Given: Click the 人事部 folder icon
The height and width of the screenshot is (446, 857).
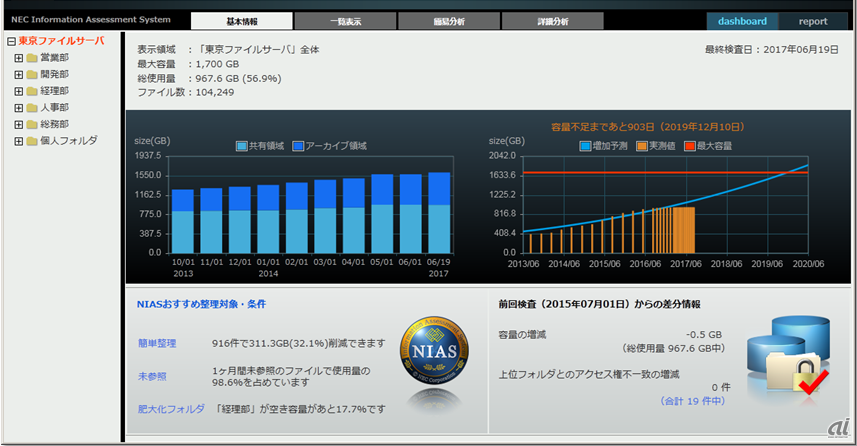Looking at the screenshot, I should point(32,108).
